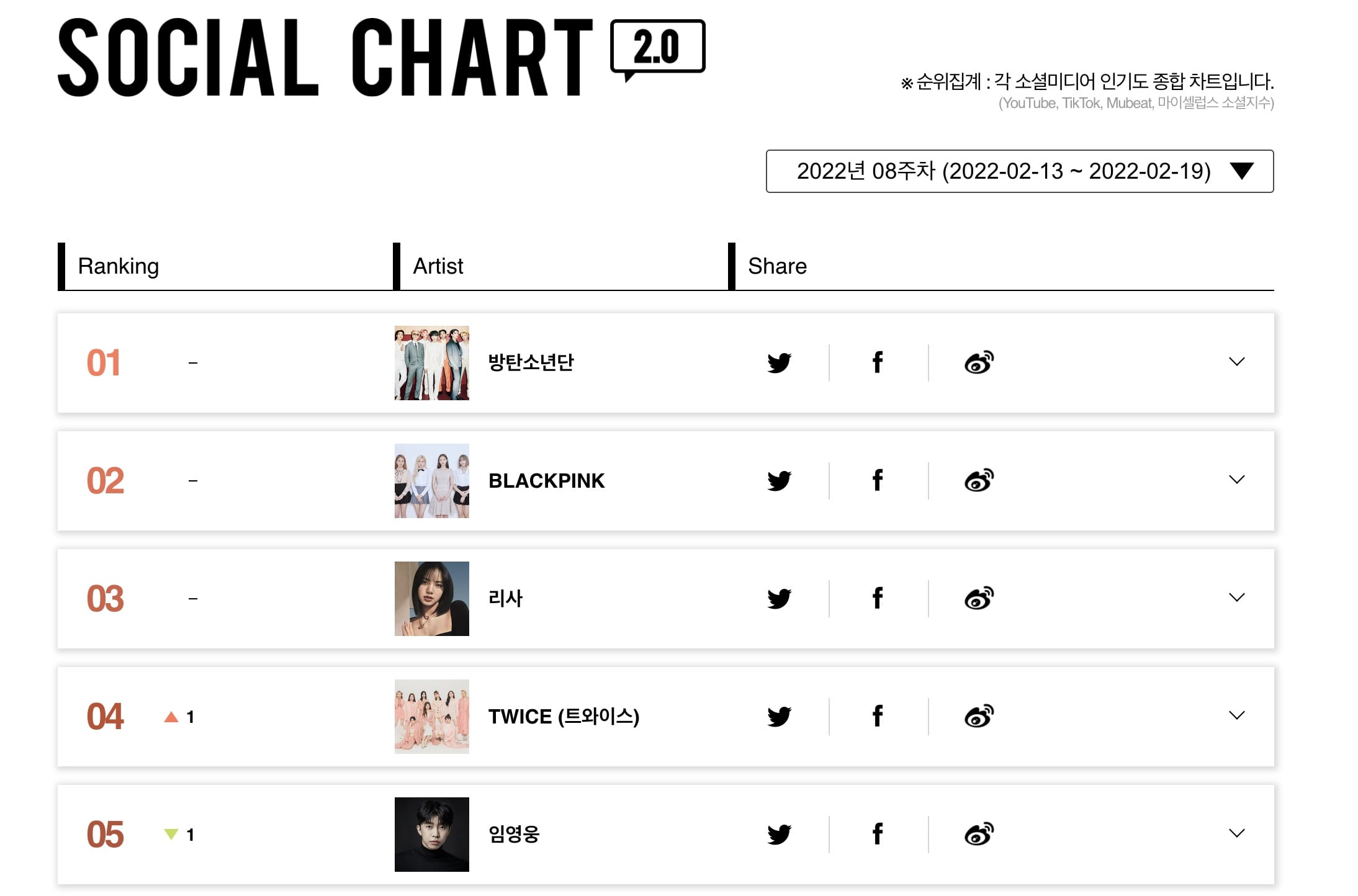Open the BLACKPINK artist name link
Image resolution: width=1358 pixels, height=896 pixels.
(x=546, y=481)
